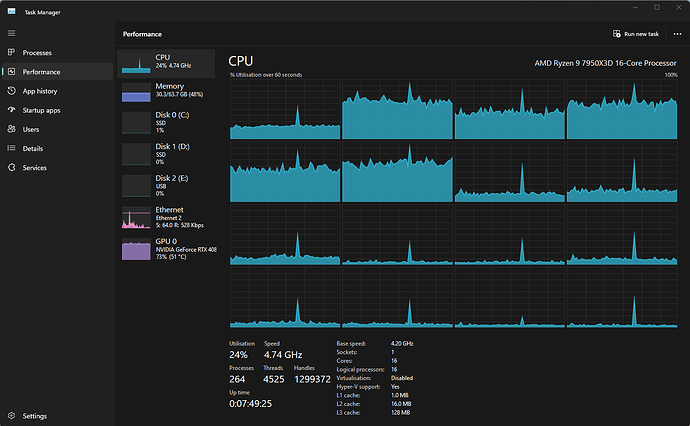Click the 128 MB L3 cache value

(400, 413)
